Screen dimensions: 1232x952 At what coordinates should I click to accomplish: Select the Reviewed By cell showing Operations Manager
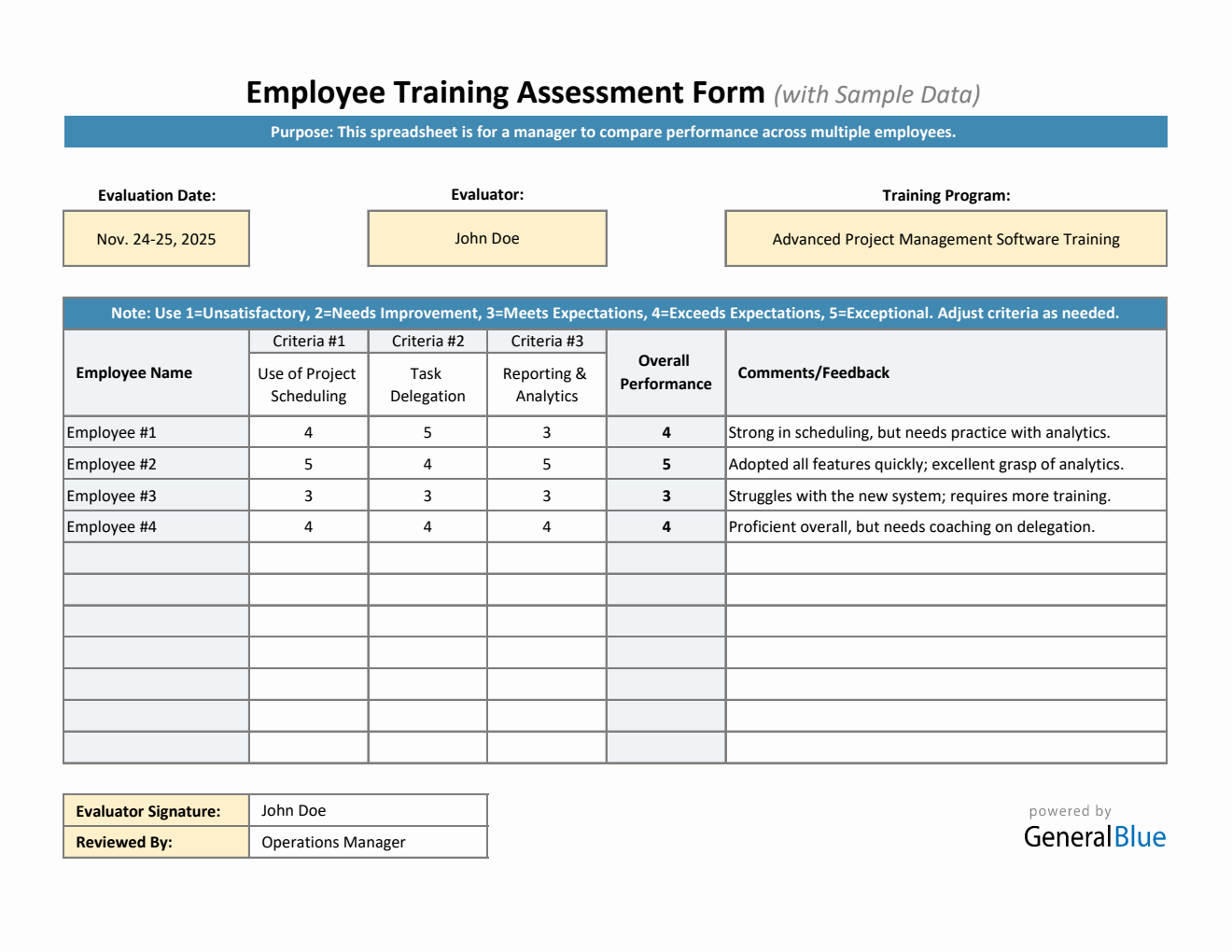click(x=368, y=841)
